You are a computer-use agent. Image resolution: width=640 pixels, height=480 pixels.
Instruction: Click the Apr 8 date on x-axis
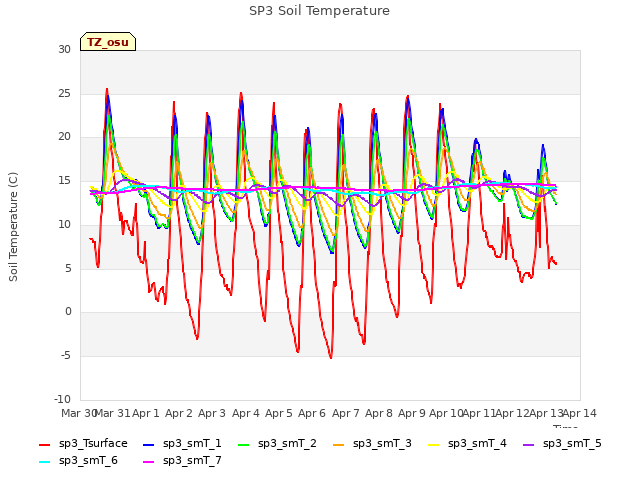[x=379, y=413]
